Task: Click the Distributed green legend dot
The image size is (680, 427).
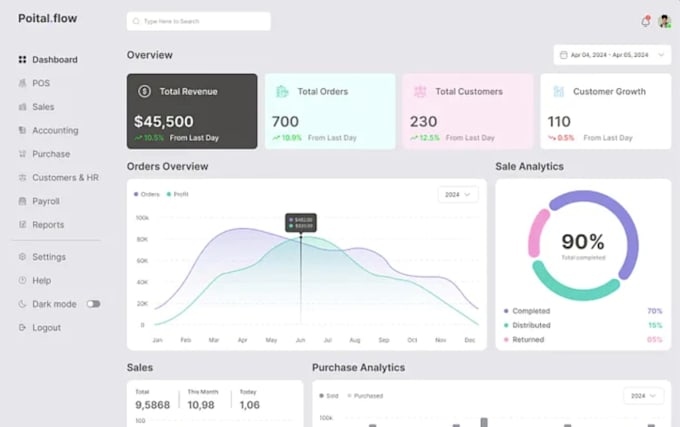Action: click(x=506, y=325)
